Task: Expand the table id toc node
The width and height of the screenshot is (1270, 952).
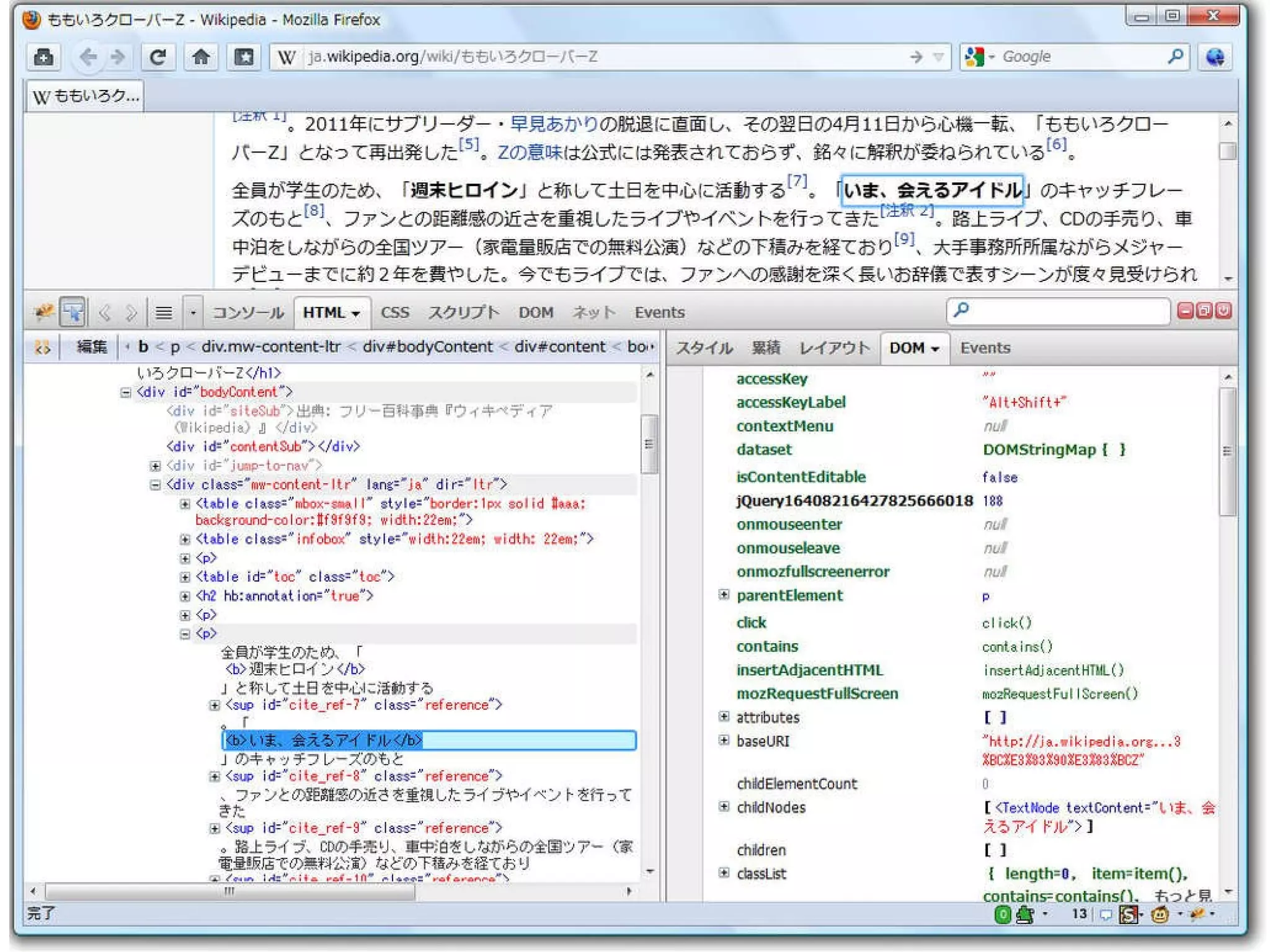Action: tap(185, 577)
